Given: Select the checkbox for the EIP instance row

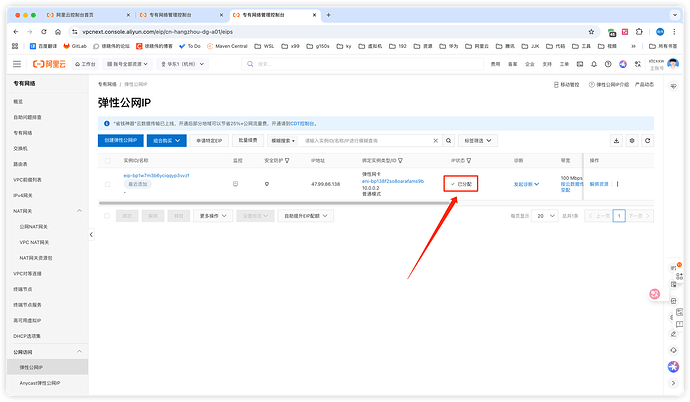Looking at the screenshot, I should tap(109, 181).
